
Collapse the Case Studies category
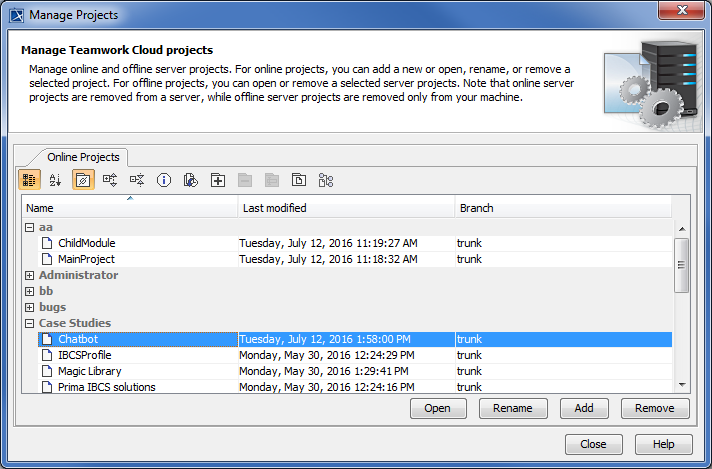click(x=30, y=323)
